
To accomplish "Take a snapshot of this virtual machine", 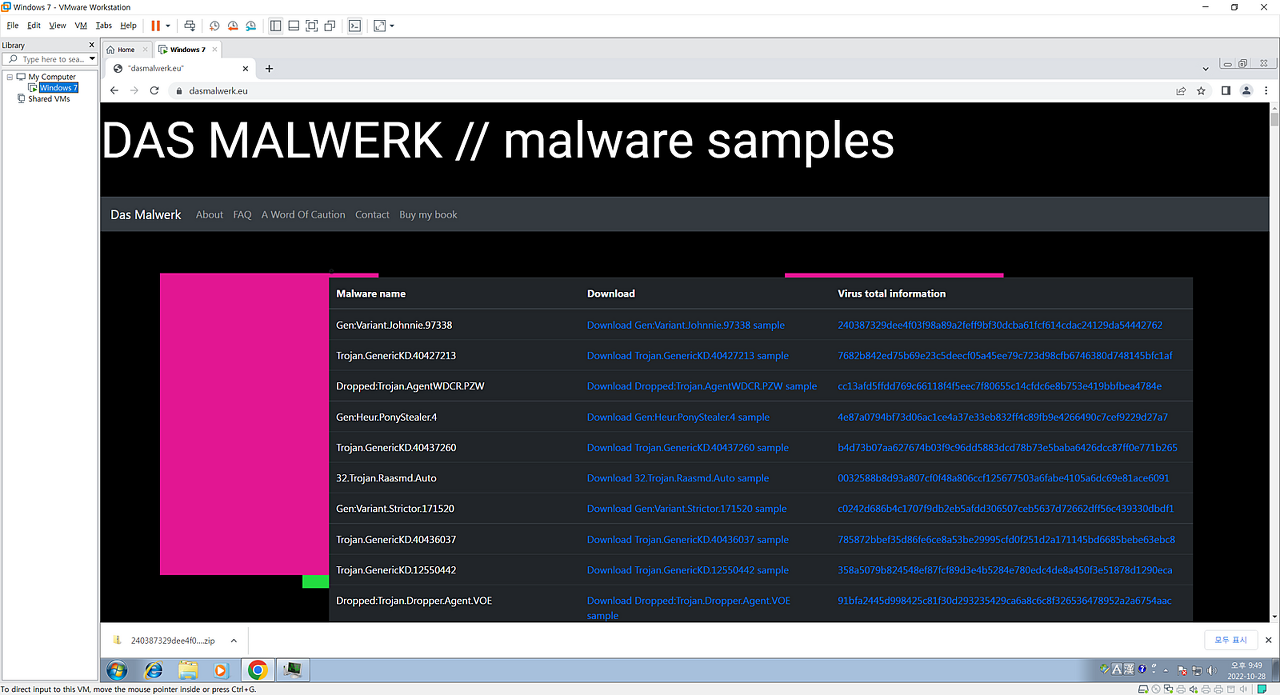I will [x=214, y=25].
